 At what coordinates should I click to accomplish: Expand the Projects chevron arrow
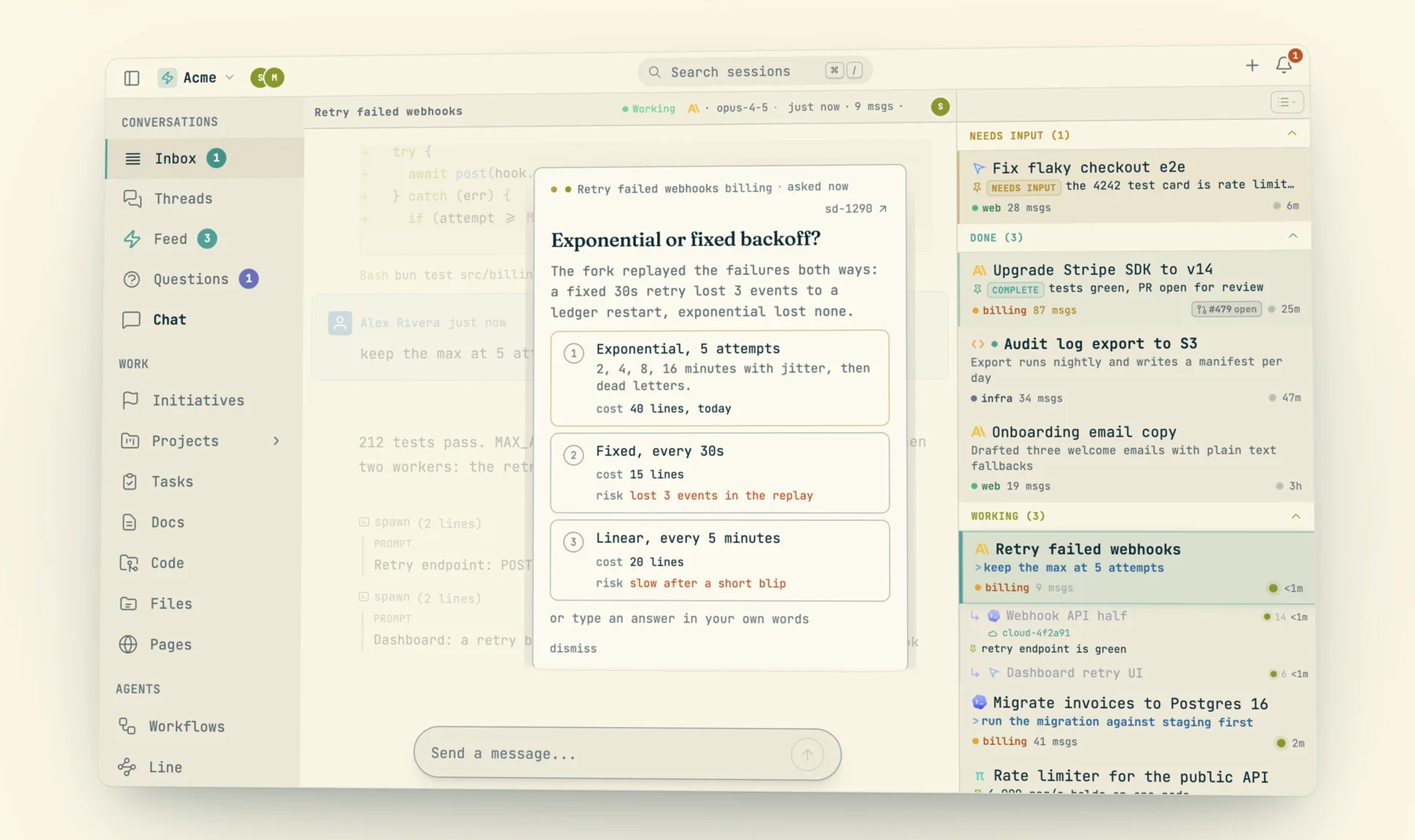click(276, 441)
